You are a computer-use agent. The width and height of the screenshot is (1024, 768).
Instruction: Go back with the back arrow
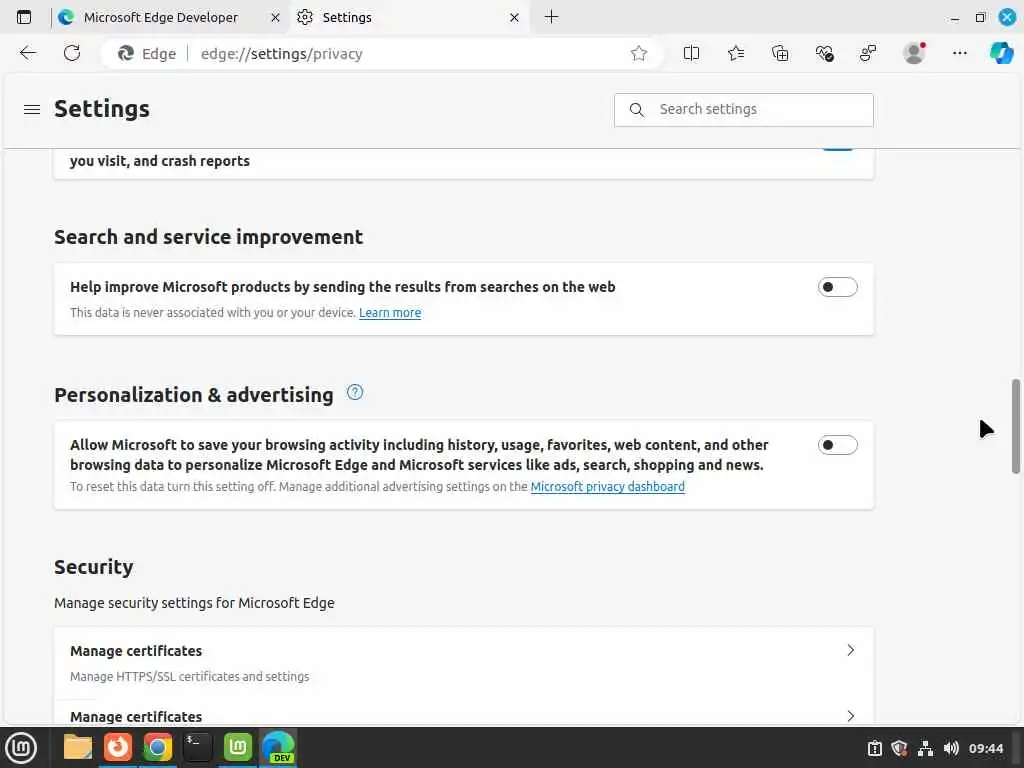click(27, 54)
